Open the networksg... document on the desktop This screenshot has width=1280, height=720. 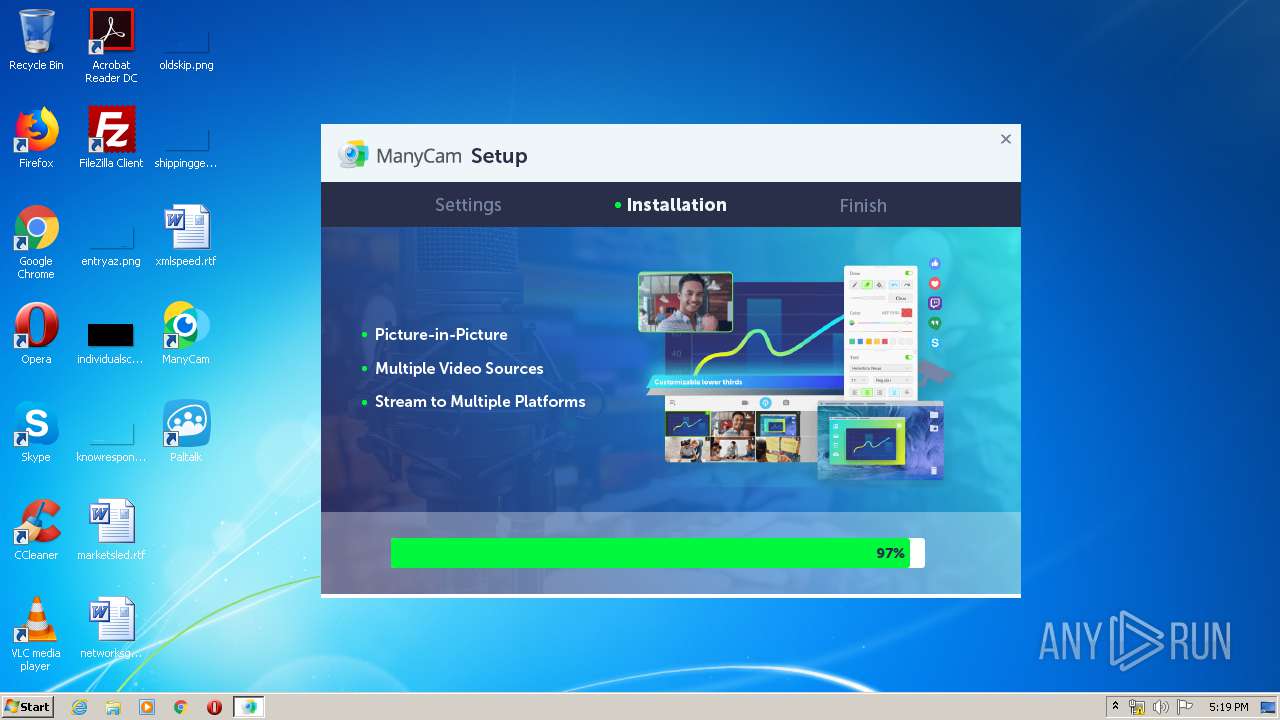pyautogui.click(x=111, y=628)
